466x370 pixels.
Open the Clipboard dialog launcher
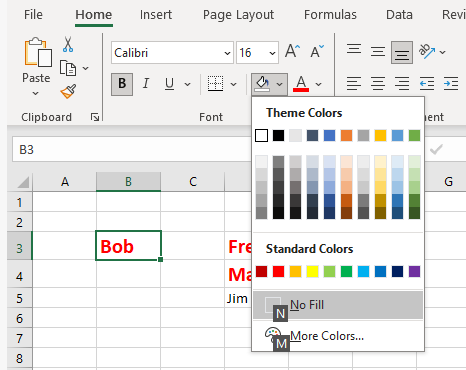tap(95, 117)
